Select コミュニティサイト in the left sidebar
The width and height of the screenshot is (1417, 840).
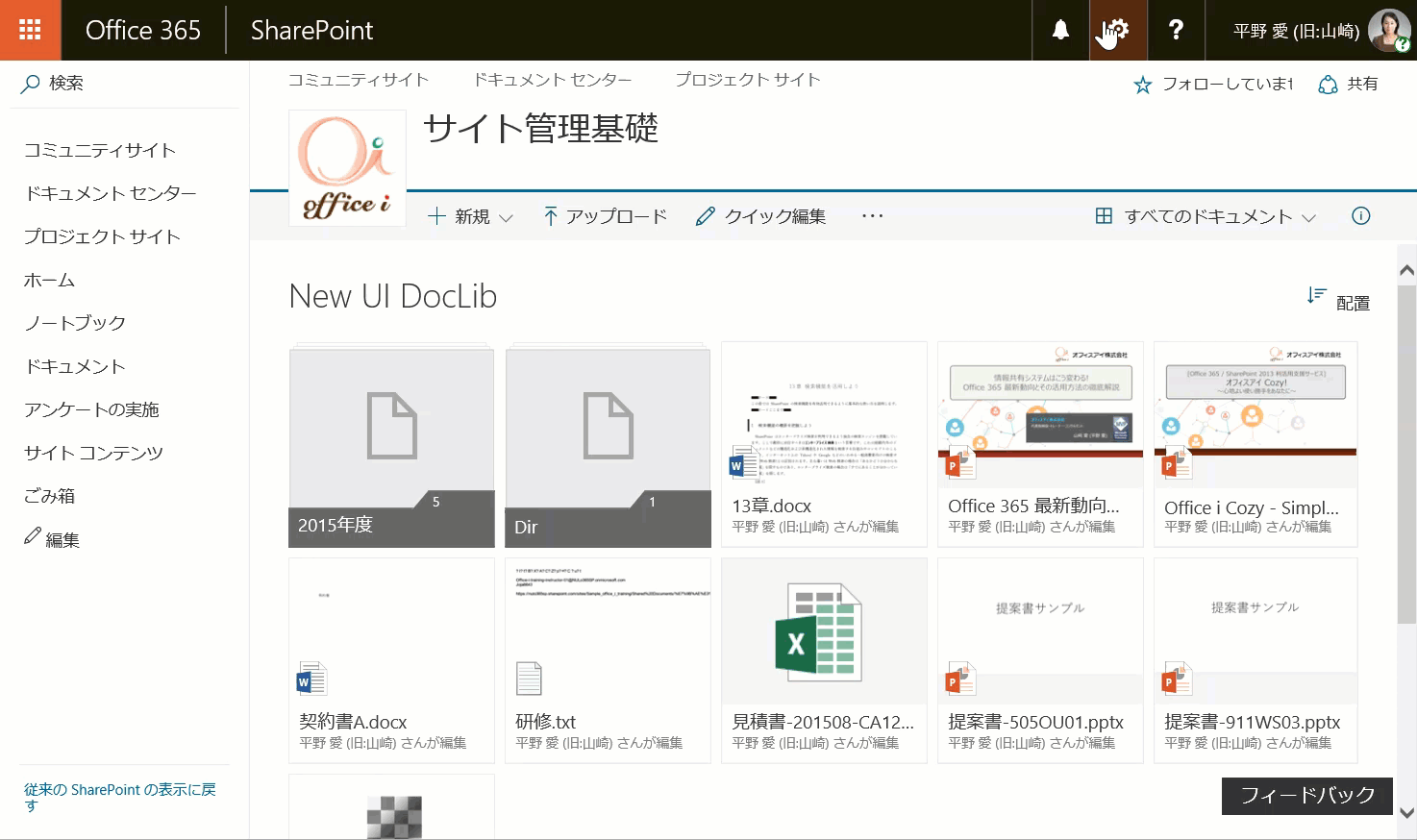pyautogui.click(x=100, y=150)
